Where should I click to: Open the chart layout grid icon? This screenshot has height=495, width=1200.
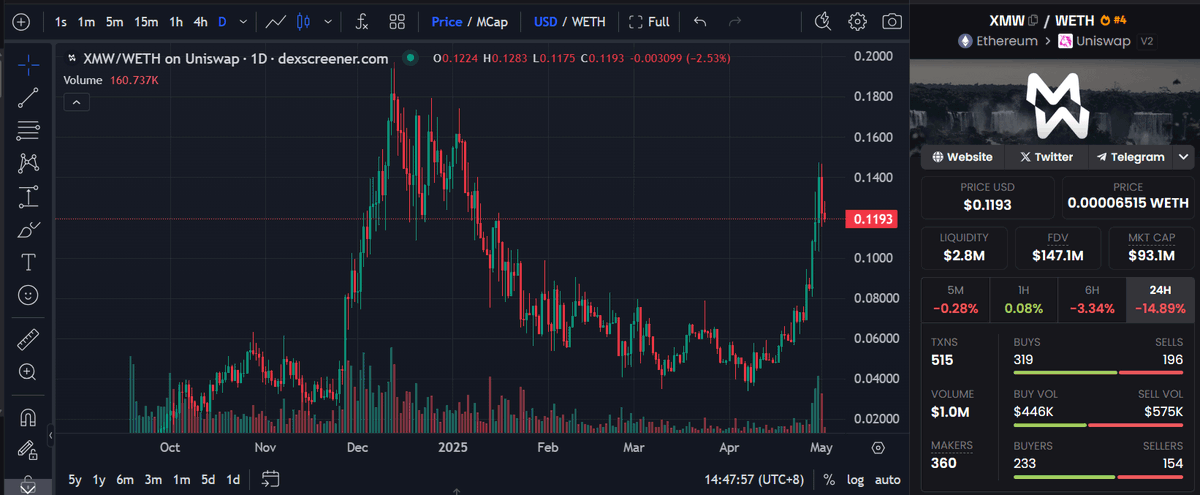coord(397,21)
